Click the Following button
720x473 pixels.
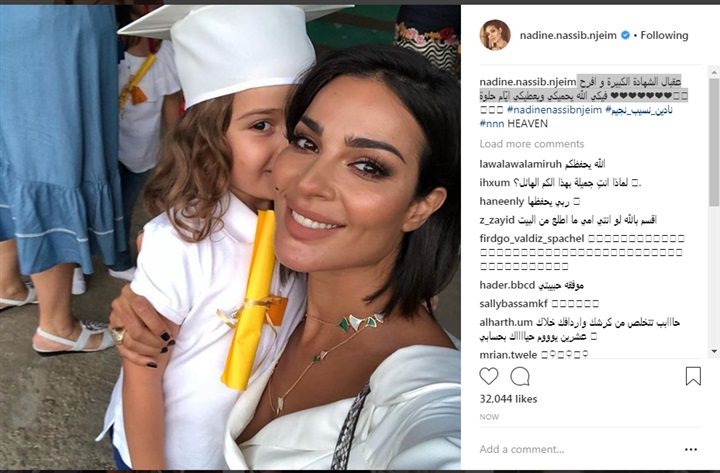tap(664, 35)
